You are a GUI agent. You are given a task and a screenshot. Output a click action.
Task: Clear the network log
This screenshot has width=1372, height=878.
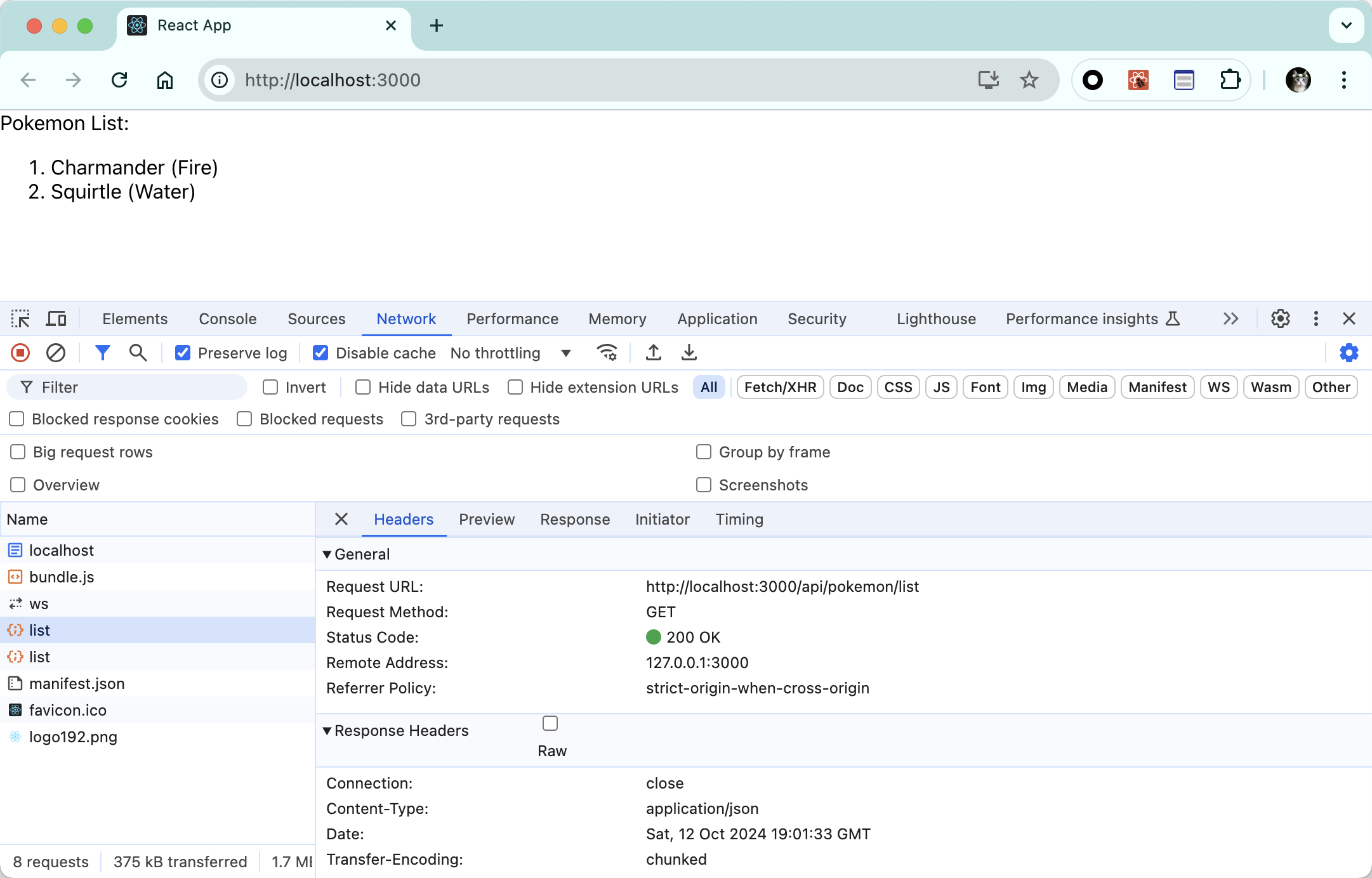tap(56, 353)
